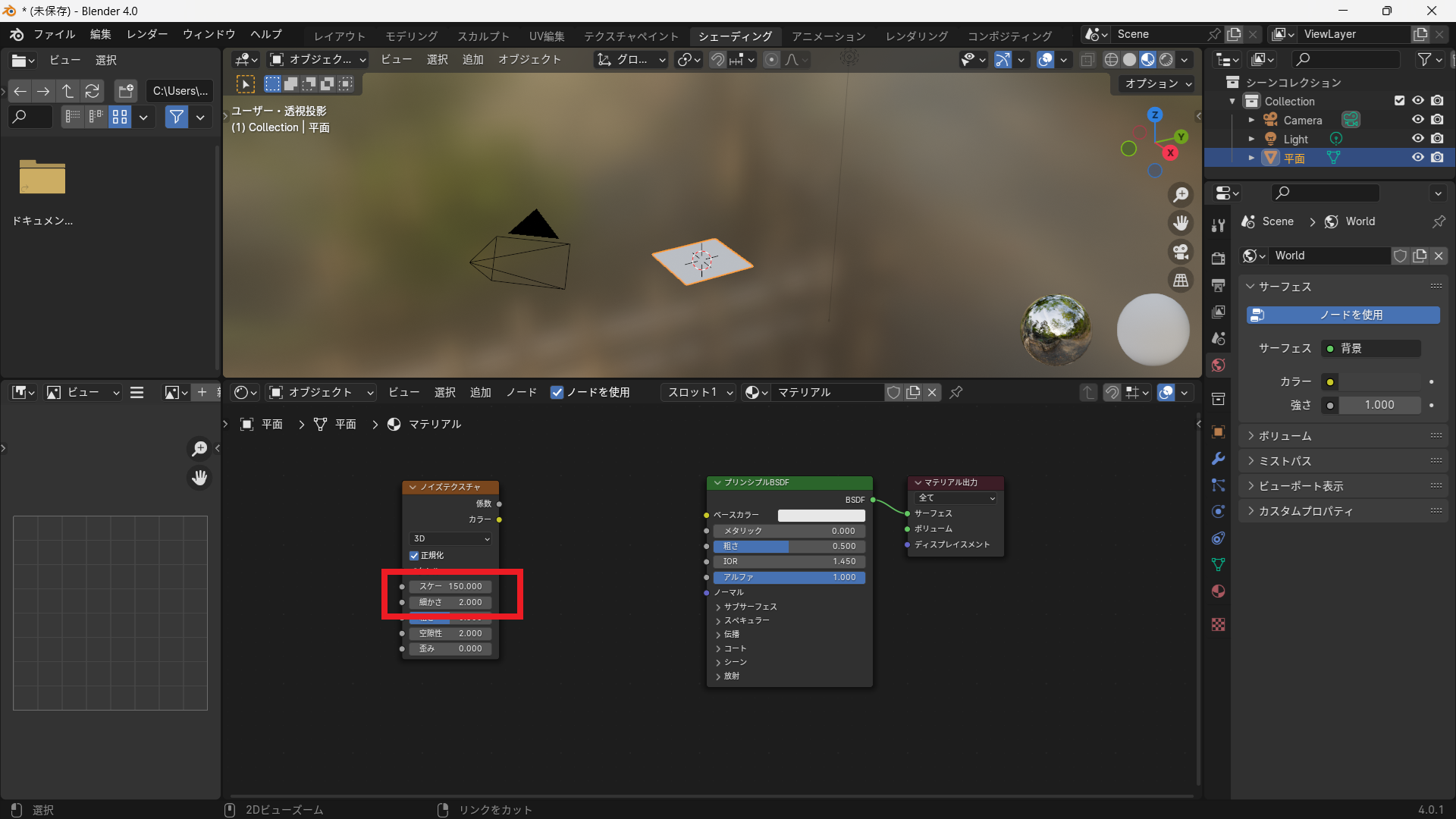Image resolution: width=1456 pixels, height=819 pixels.
Task: Open the レンダー menu
Action: (x=147, y=34)
